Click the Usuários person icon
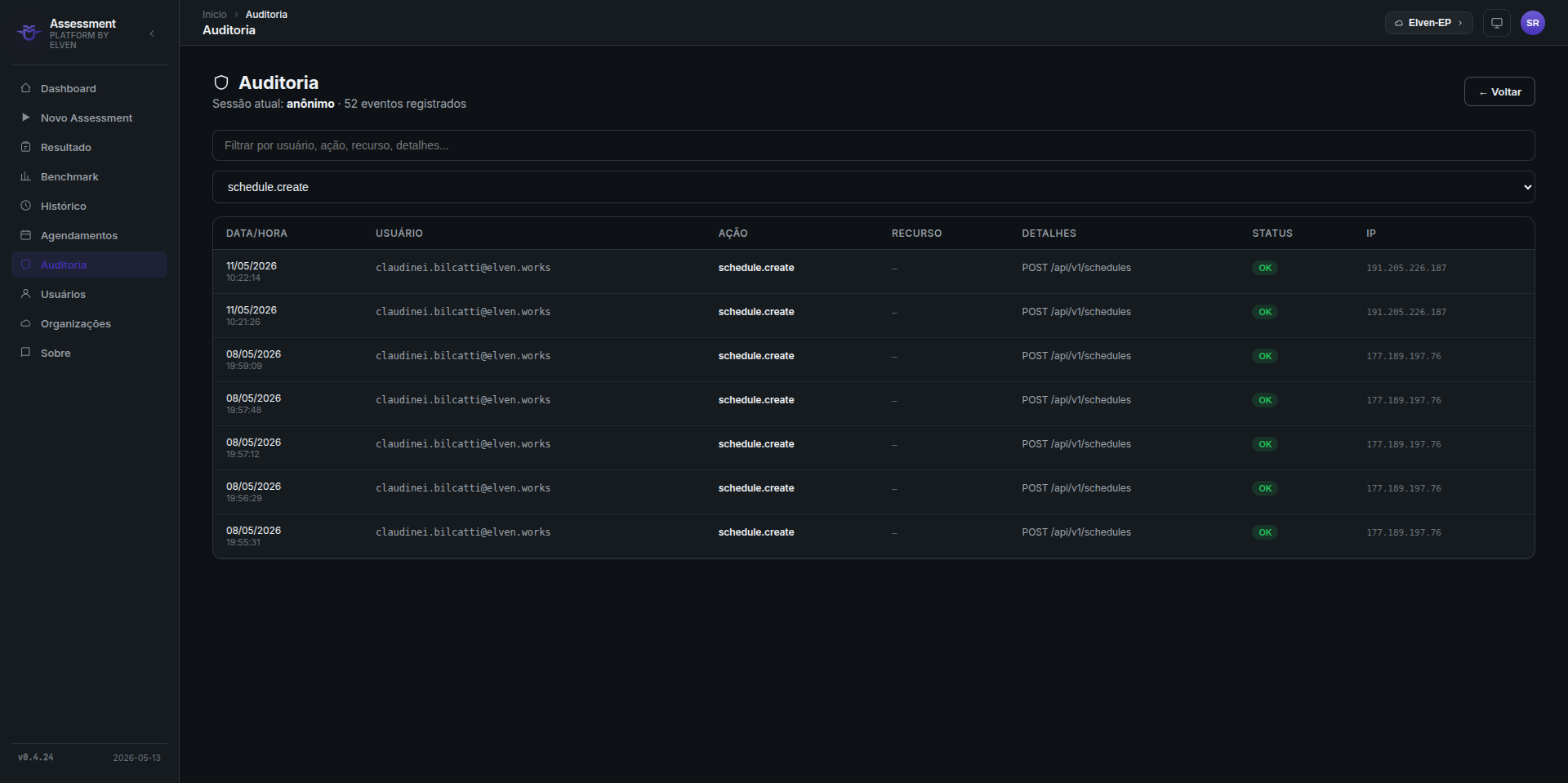 [x=25, y=294]
